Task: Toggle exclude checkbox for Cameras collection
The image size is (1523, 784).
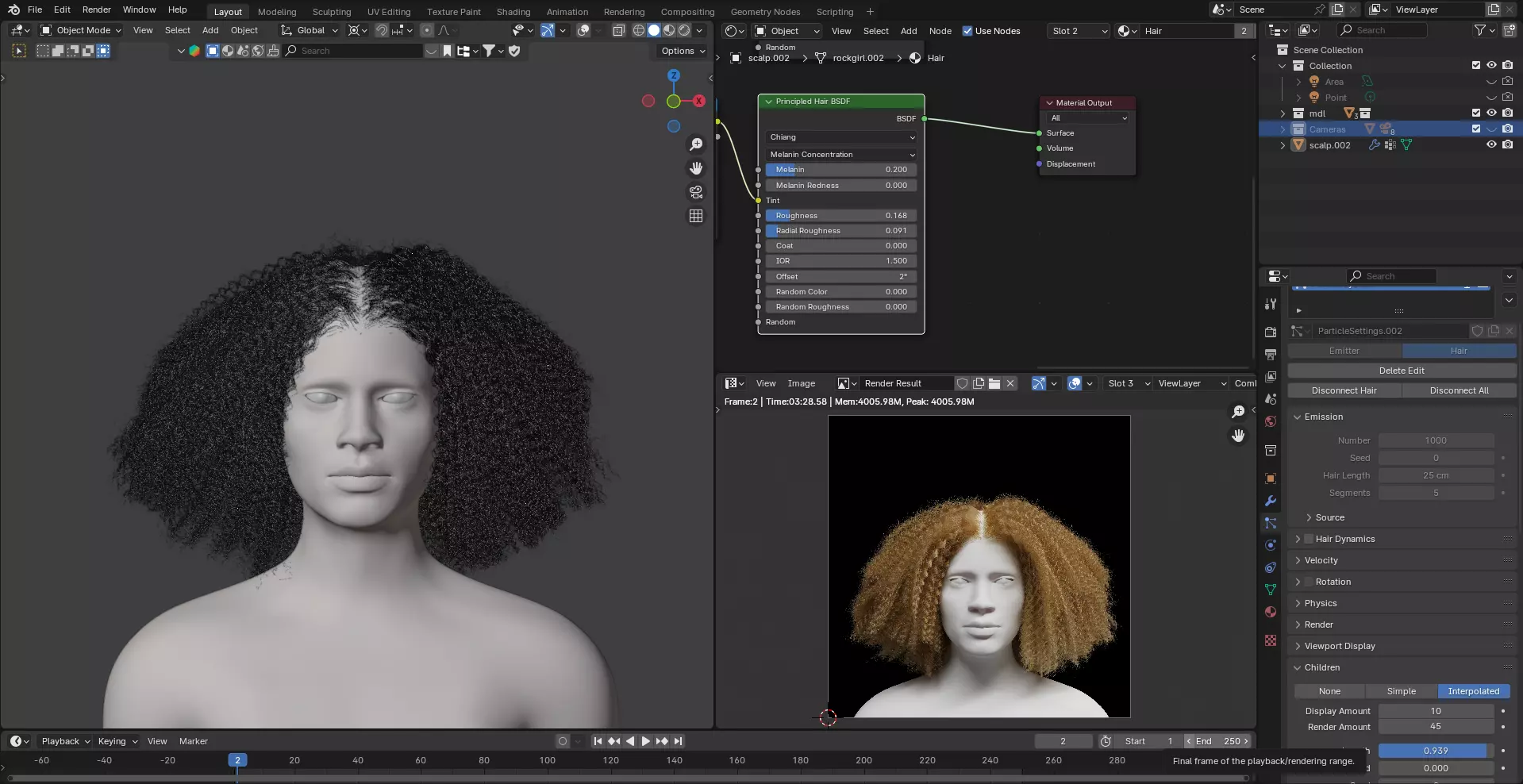Action: click(1476, 129)
